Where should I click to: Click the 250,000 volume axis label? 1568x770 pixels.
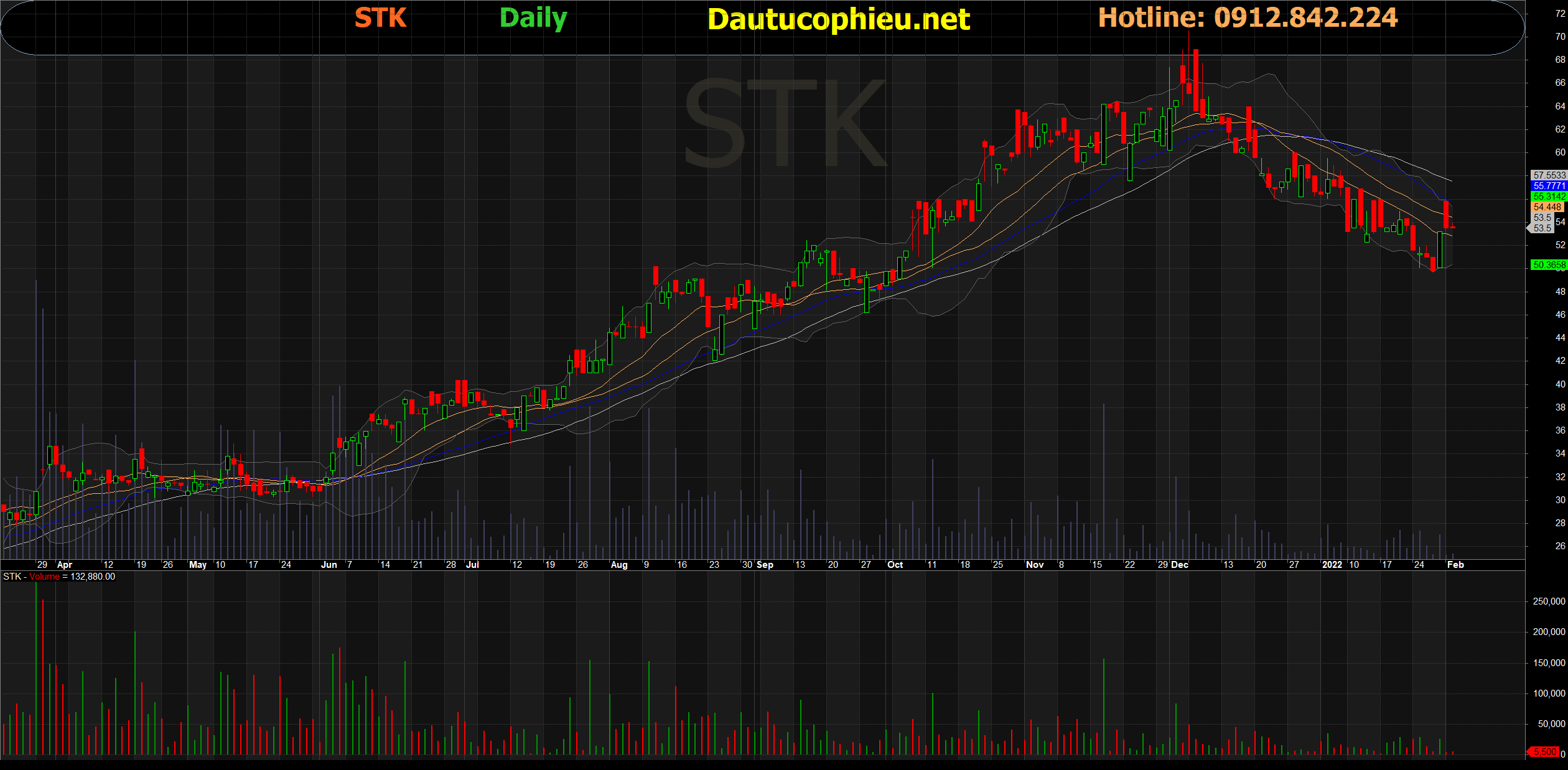[1549, 601]
